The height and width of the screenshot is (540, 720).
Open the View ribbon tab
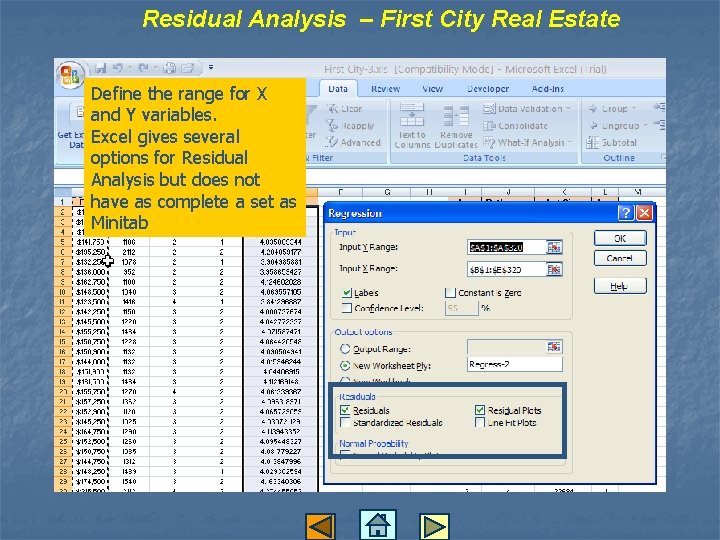tap(432, 89)
